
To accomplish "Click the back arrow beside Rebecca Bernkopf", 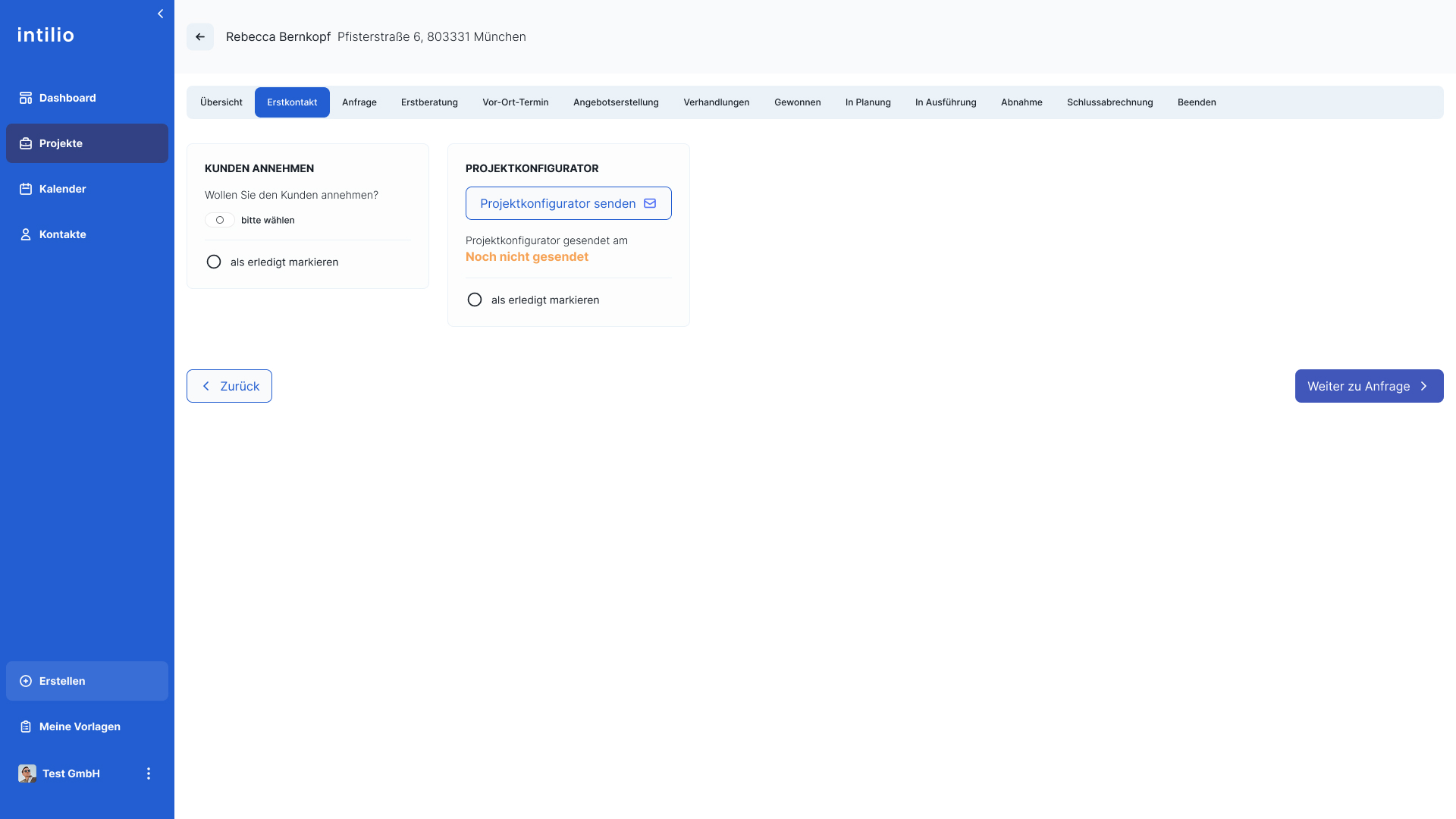I will coord(200,36).
